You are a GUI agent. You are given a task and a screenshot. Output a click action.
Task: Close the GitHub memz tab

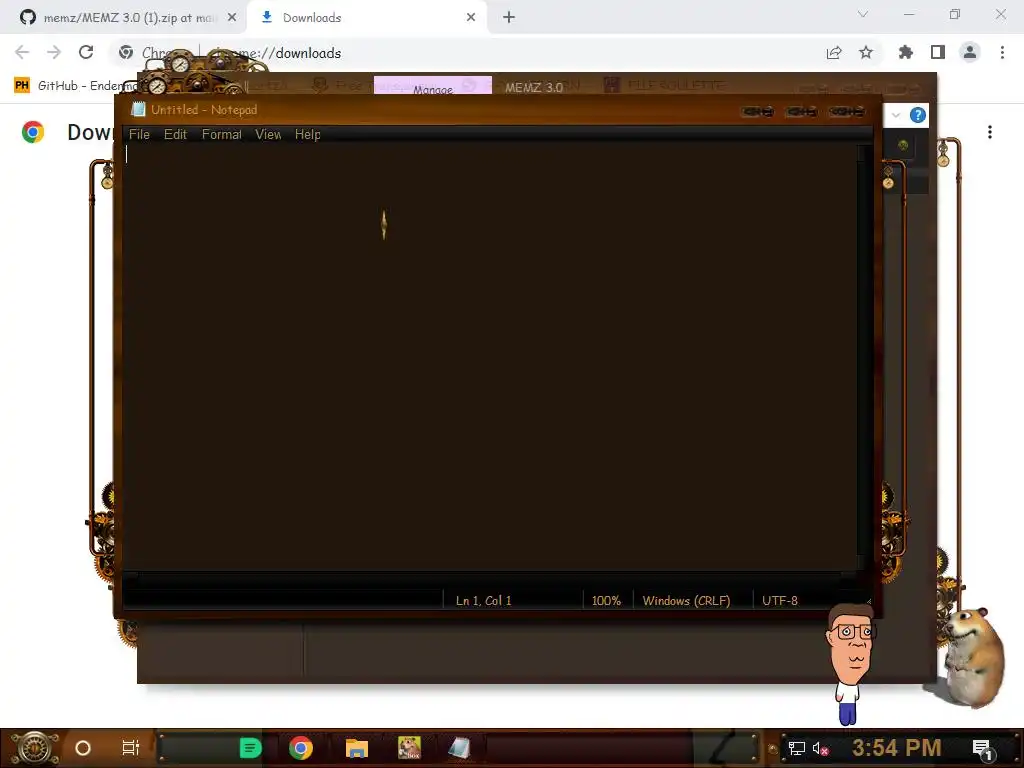pyautogui.click(x=232, y=18)
